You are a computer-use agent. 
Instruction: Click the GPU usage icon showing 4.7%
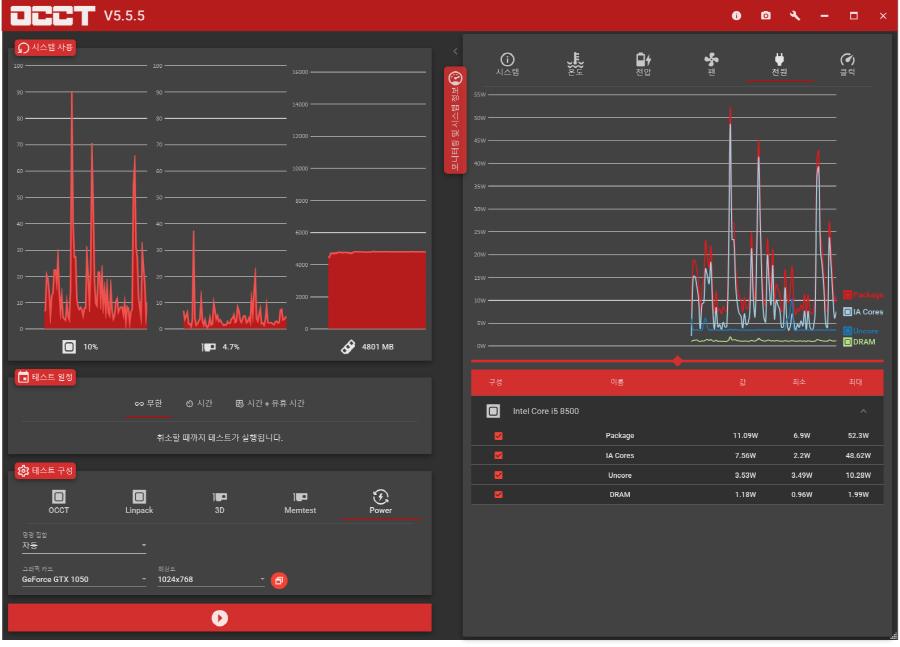(x=208, y=347)
